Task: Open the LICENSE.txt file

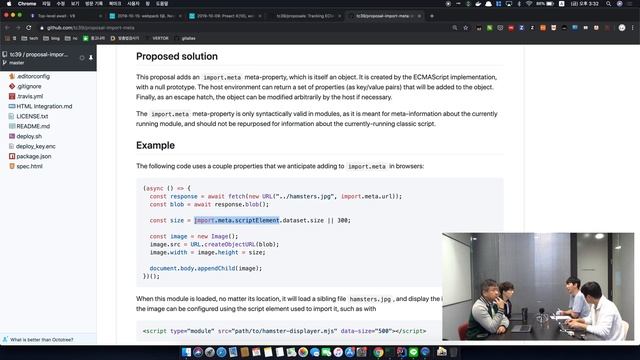Action: coord(32,116)
